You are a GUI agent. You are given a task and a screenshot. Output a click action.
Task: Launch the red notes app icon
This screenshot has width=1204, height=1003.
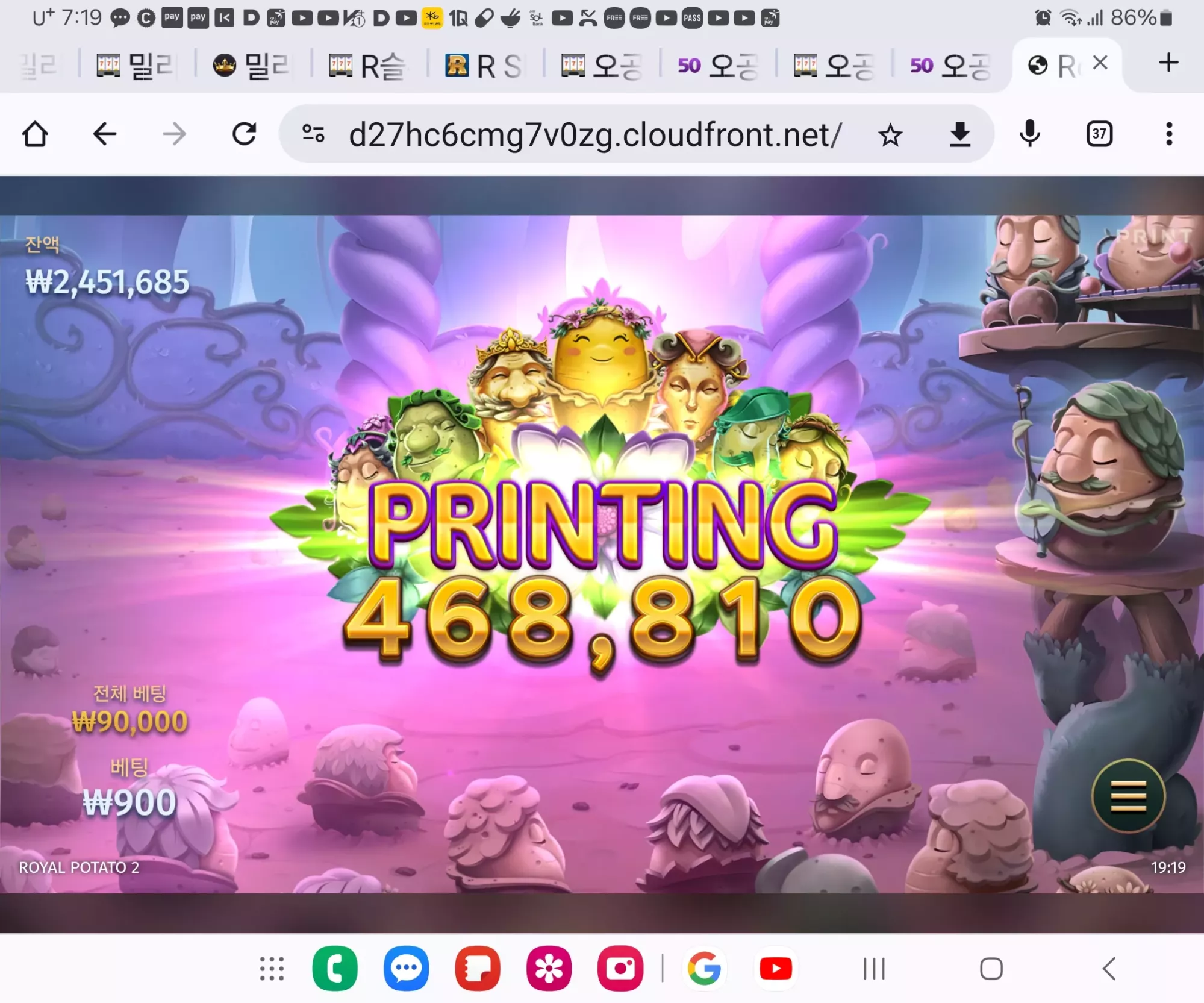478,969
